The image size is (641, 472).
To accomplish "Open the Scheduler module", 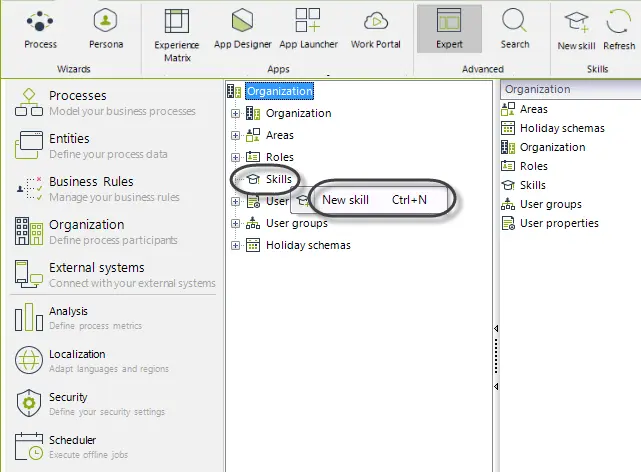I will (x=72, y=447).
